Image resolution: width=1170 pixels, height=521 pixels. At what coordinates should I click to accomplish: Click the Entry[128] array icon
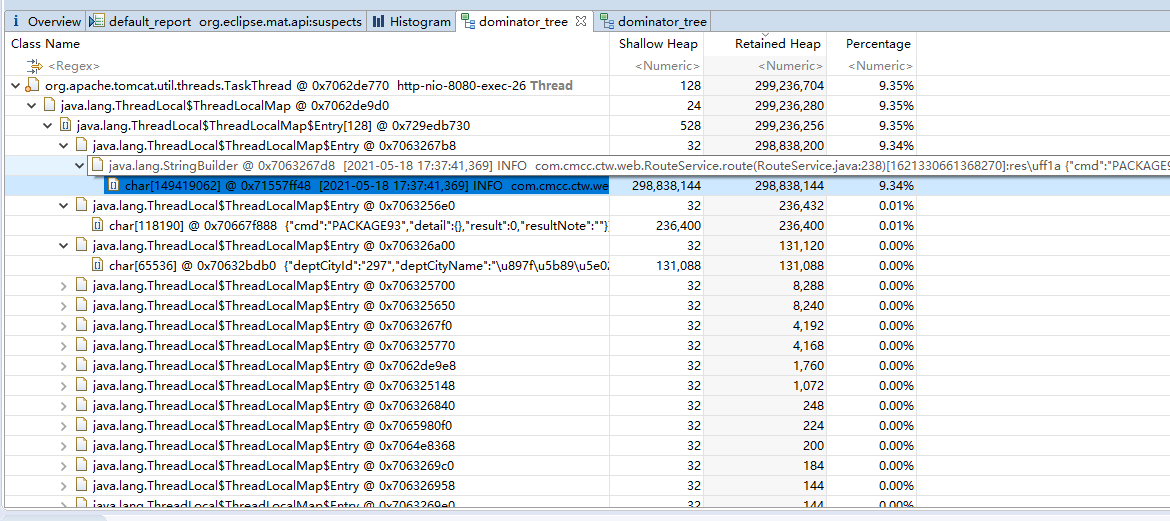tap(66, 125)
